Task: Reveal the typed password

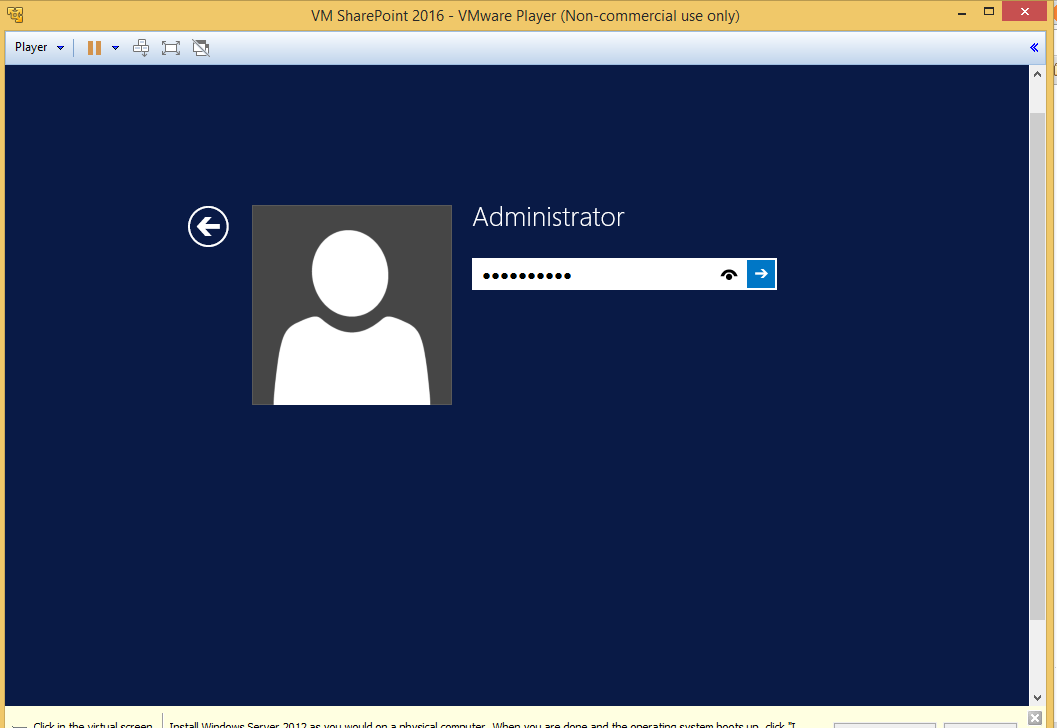Action: [x=729, y=274]
